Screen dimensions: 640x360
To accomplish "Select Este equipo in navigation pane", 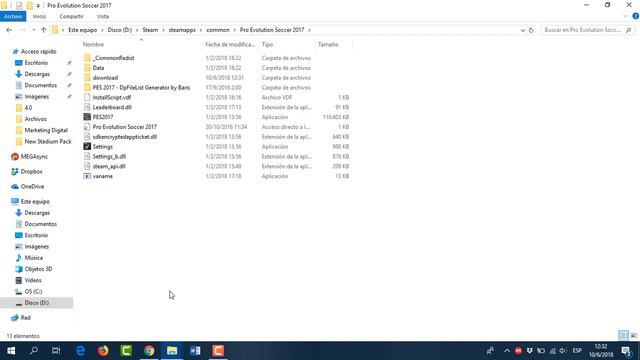I will click(x=35, y=201).
